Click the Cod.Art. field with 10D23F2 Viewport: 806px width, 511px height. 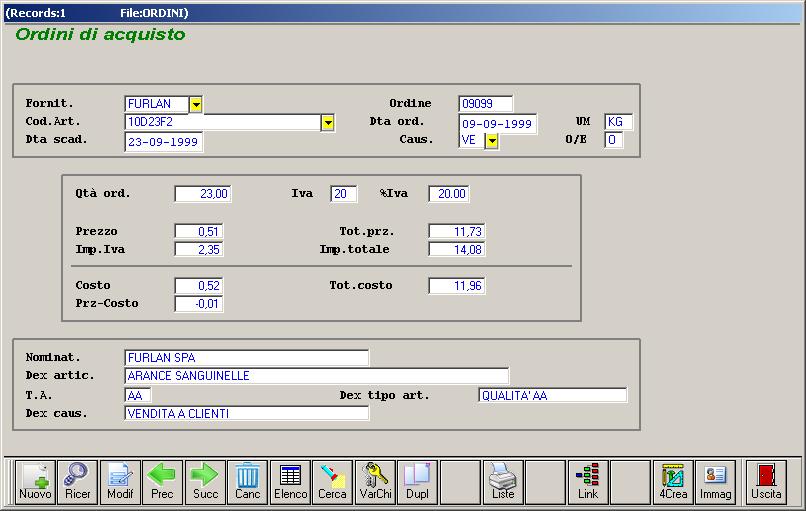[223, 122]
